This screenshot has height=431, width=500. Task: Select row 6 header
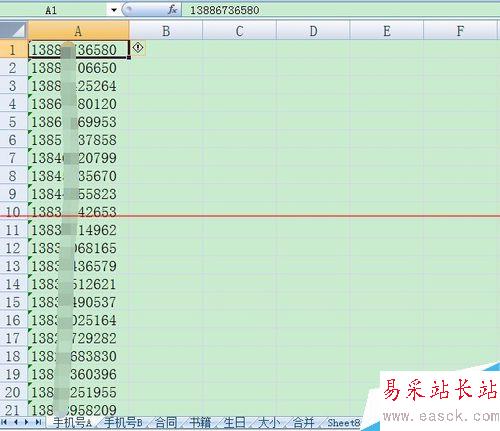coord(13,140)
